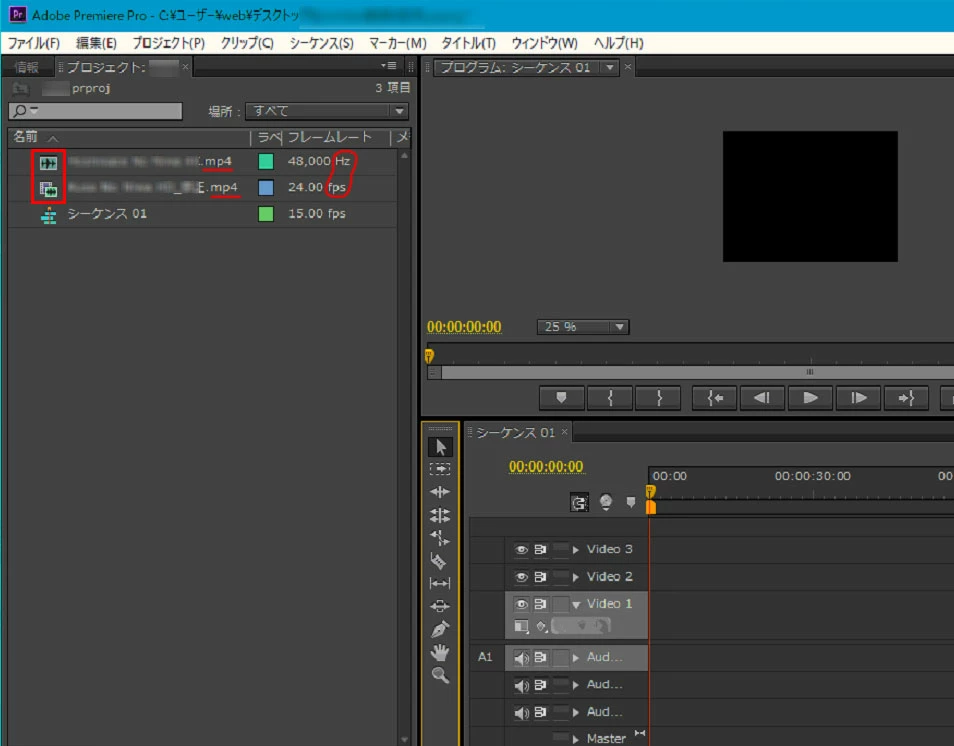Select the Pen tool
Viewport: 954px width, 746px height.
click(x=440, y=629)
